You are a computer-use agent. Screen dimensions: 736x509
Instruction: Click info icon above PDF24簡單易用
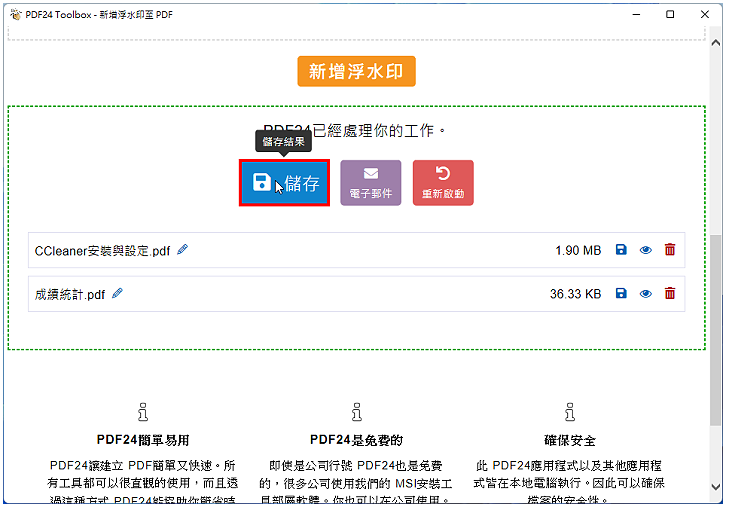coord(143,412)
